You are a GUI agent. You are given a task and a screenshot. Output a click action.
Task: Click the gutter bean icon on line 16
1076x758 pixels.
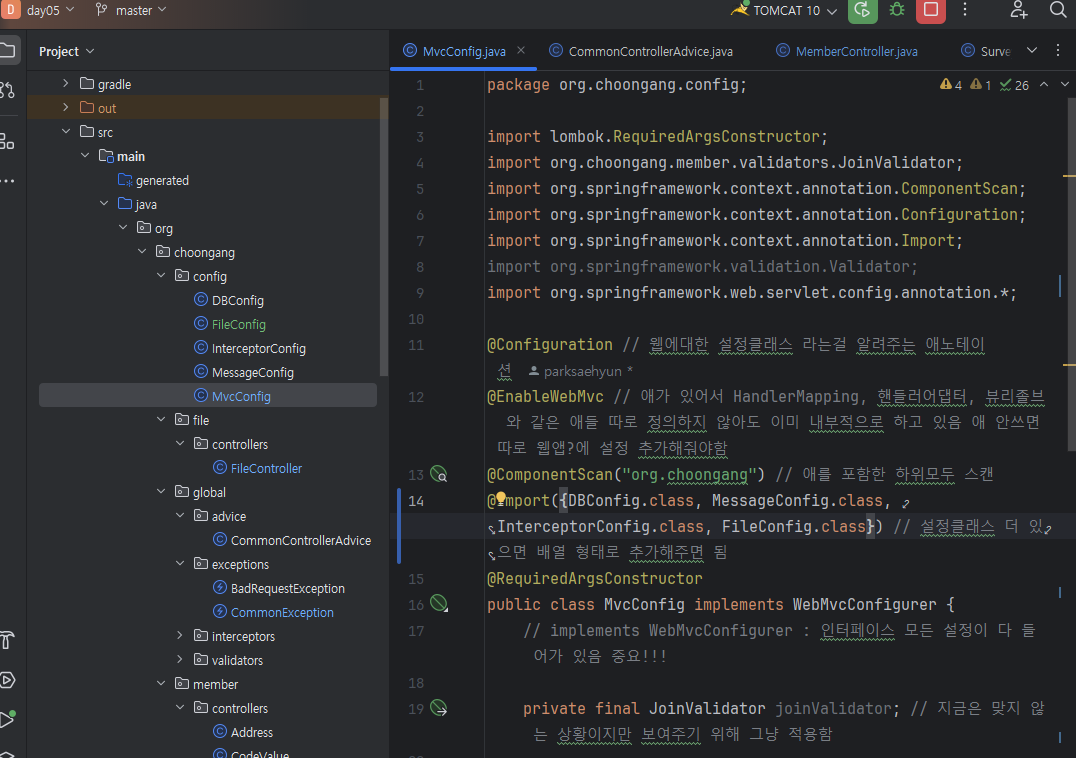tap(438, 603)
